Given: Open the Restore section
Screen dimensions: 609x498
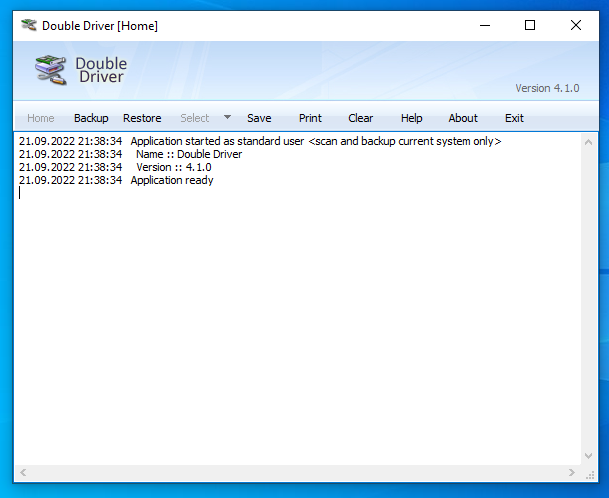Looking at the screenshot, I should point(142,118).
